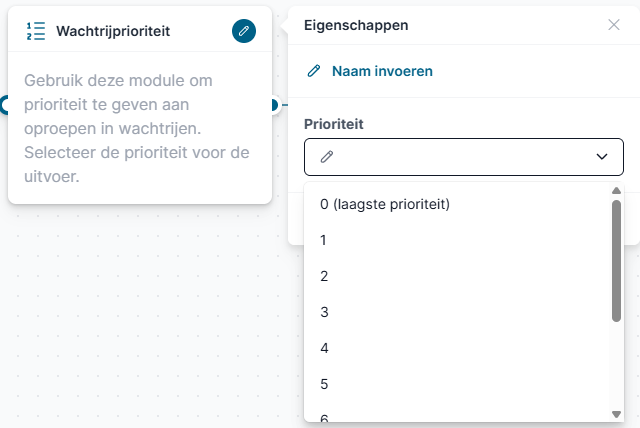640x428 pixels.
Task: Click the gray scrollbar thumb in dropdown list
Action: click(616, 261)
